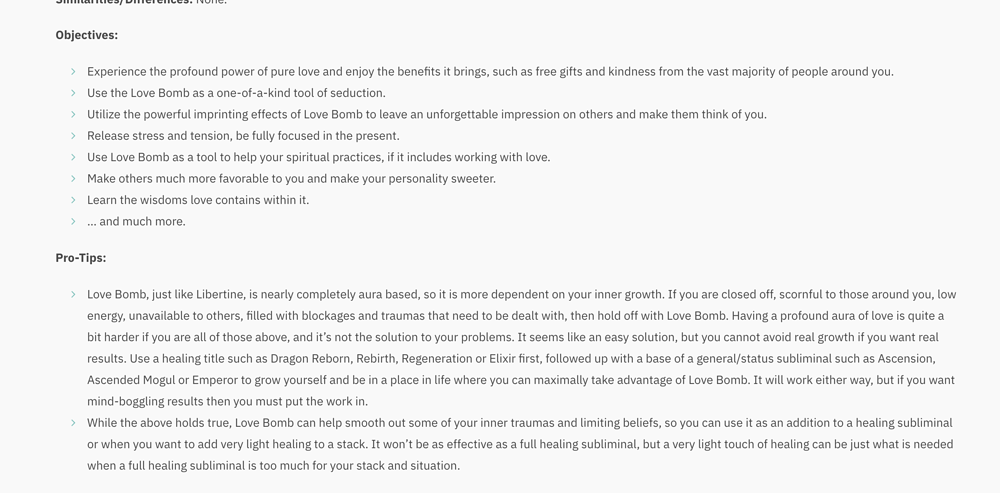Click chevron bullet beside 'Learn the wisdoms love'
This screenshot has width=1000, height=493.
coord(73,200)
